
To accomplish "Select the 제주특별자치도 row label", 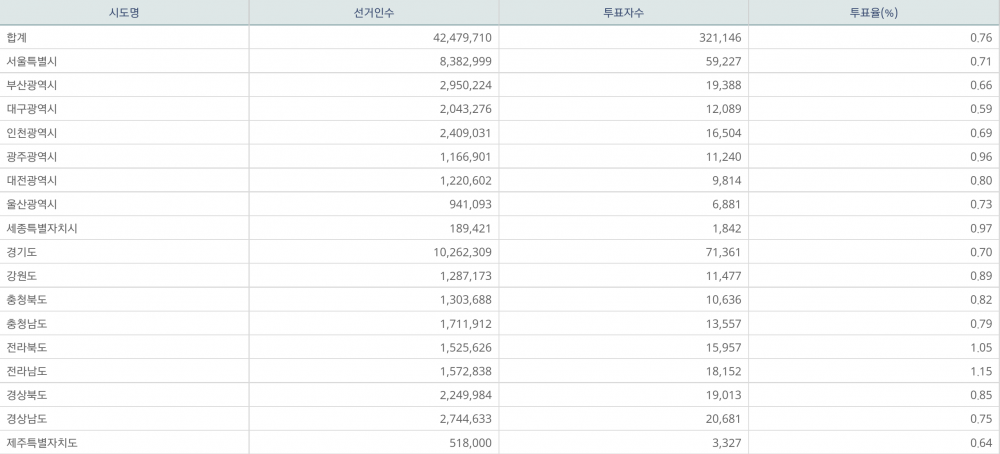I will (42, 443).
